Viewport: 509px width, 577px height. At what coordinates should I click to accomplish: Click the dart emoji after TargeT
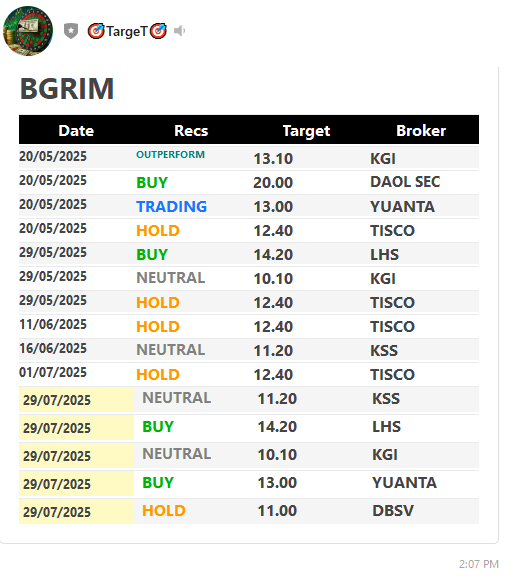tap(158, 31)
